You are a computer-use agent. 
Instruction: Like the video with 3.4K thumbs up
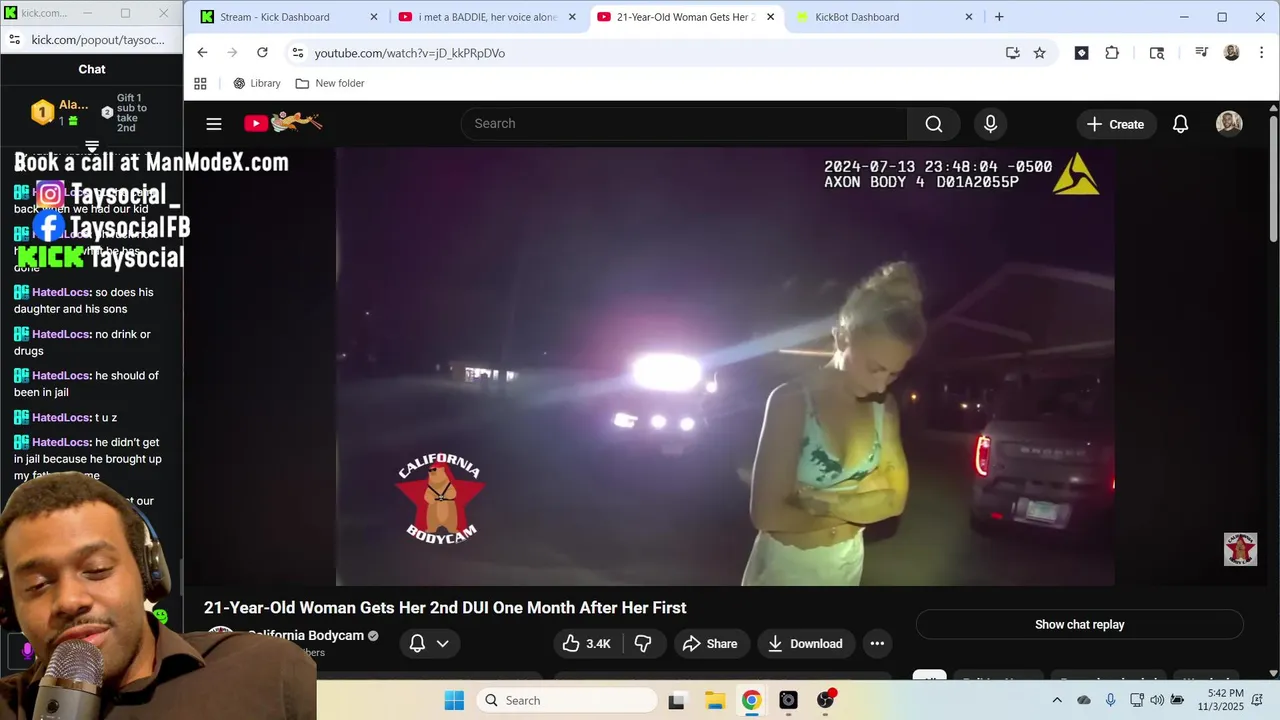[x=586, y=644]
